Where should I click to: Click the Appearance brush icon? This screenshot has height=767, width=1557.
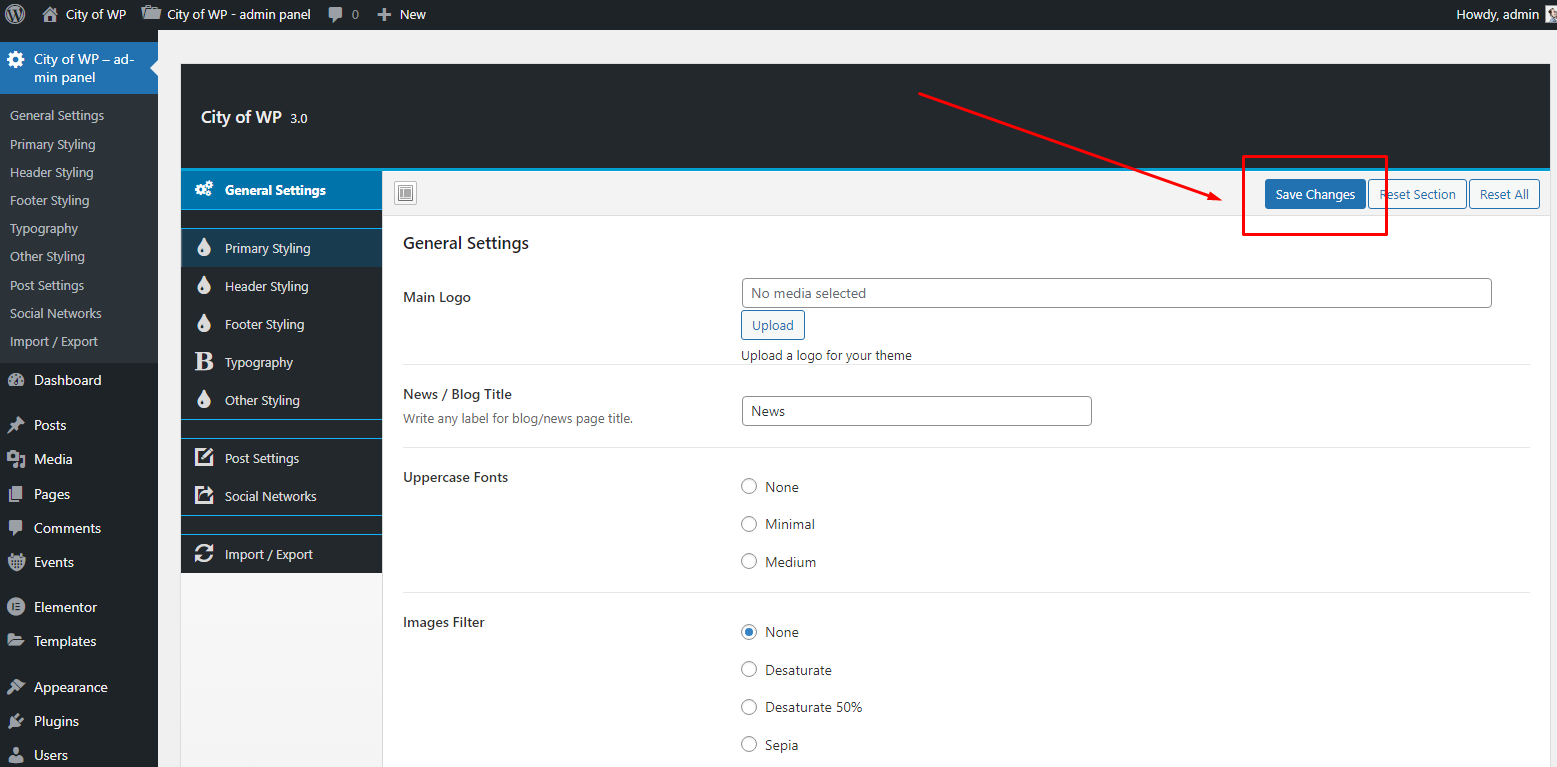(15, 687)
